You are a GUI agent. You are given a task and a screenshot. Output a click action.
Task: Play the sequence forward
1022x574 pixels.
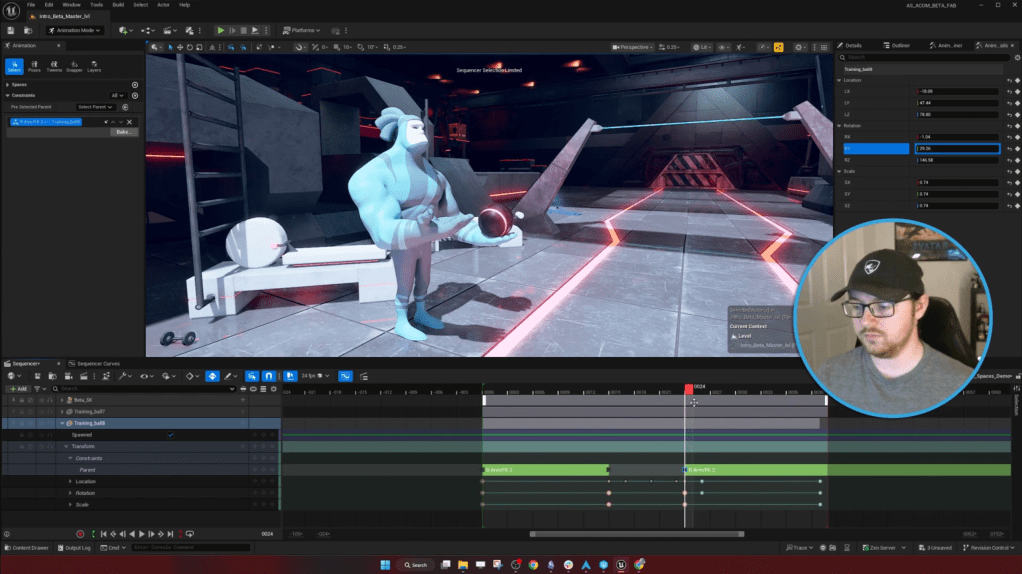[x=141, y=534]
